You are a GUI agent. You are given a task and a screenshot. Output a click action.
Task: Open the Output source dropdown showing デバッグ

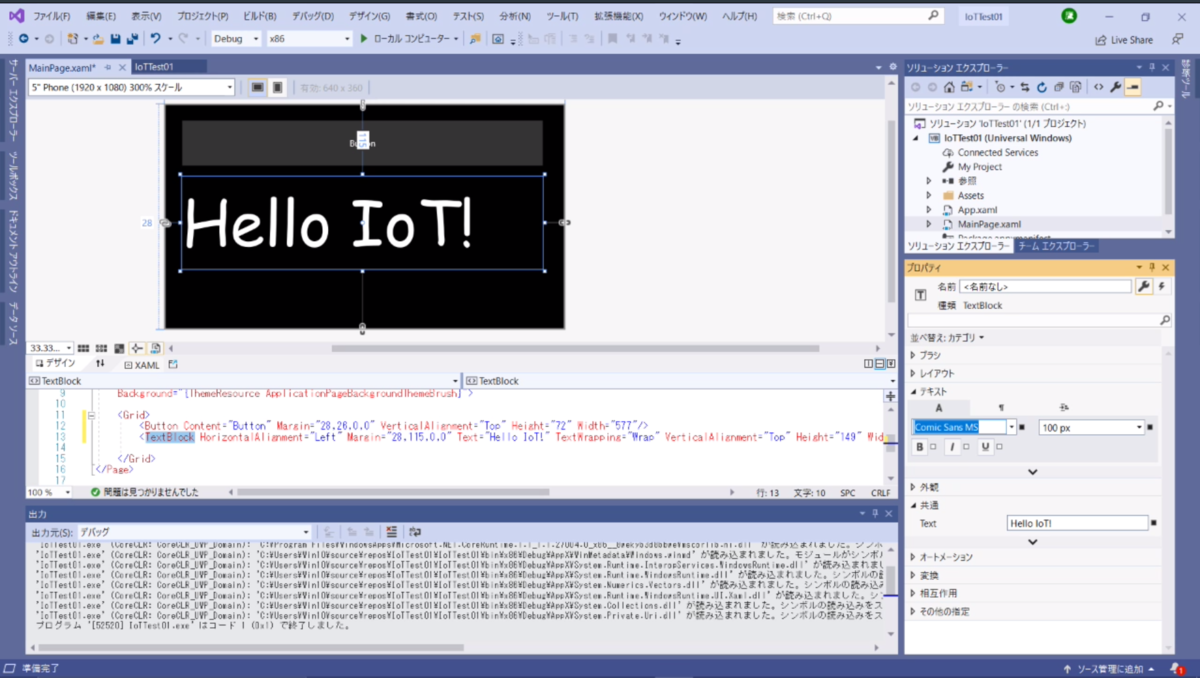click(x=195, y=532)
